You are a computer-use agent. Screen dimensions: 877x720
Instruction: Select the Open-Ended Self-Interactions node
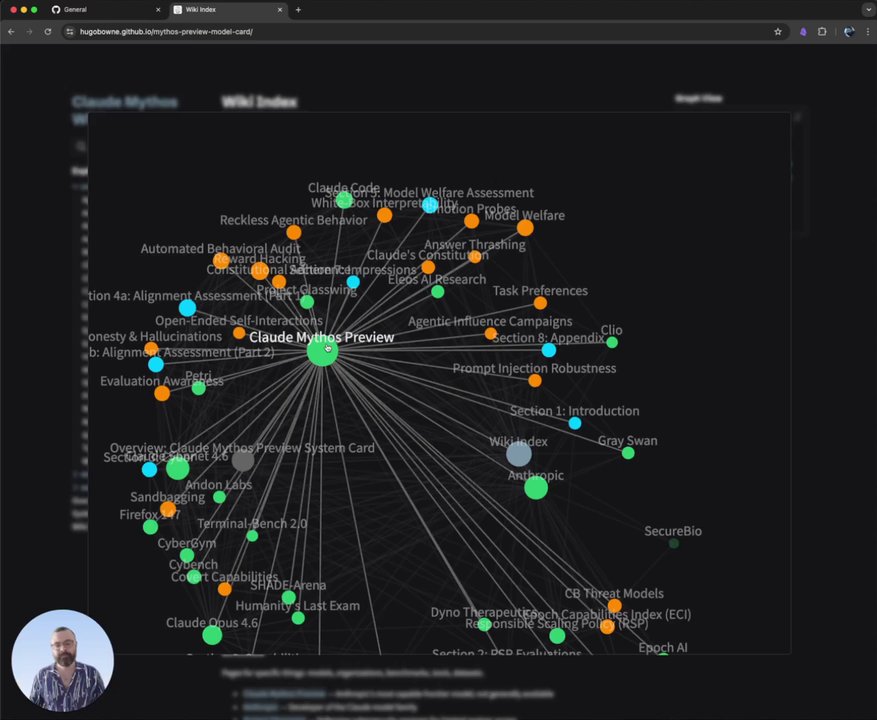[239, 333]
